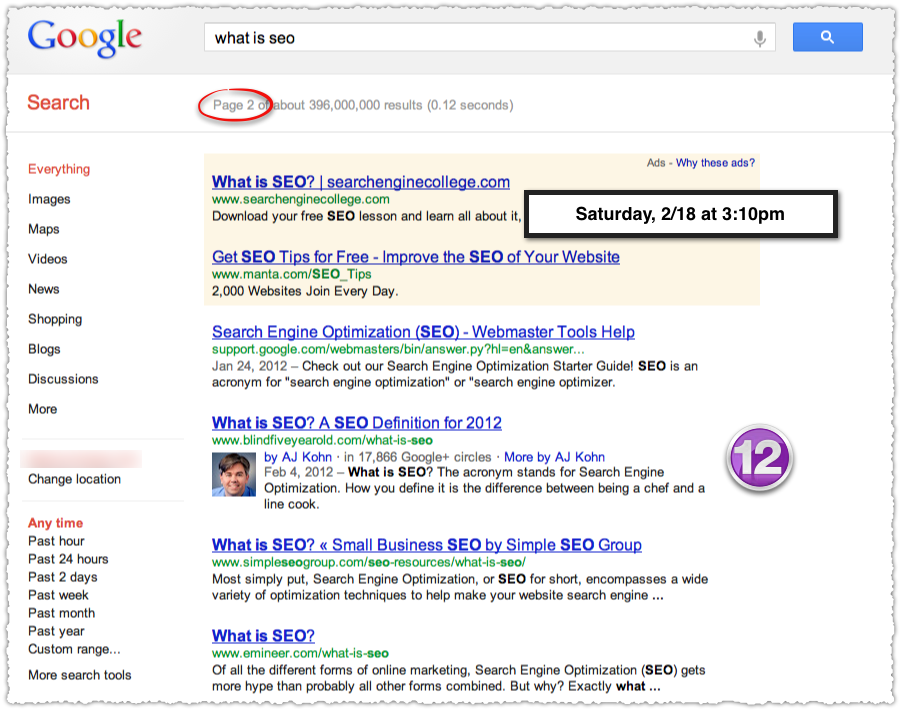This screenshot has width=900, height=710.
Task: Click the www.emineer.com/what-is-seo URL text
Action: pyautogui.click(x=300, y=653)
